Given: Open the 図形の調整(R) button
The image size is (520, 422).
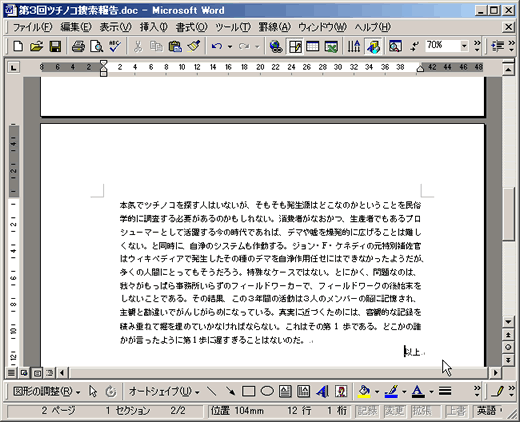Looking at the screenshot, I should point(46,391).
